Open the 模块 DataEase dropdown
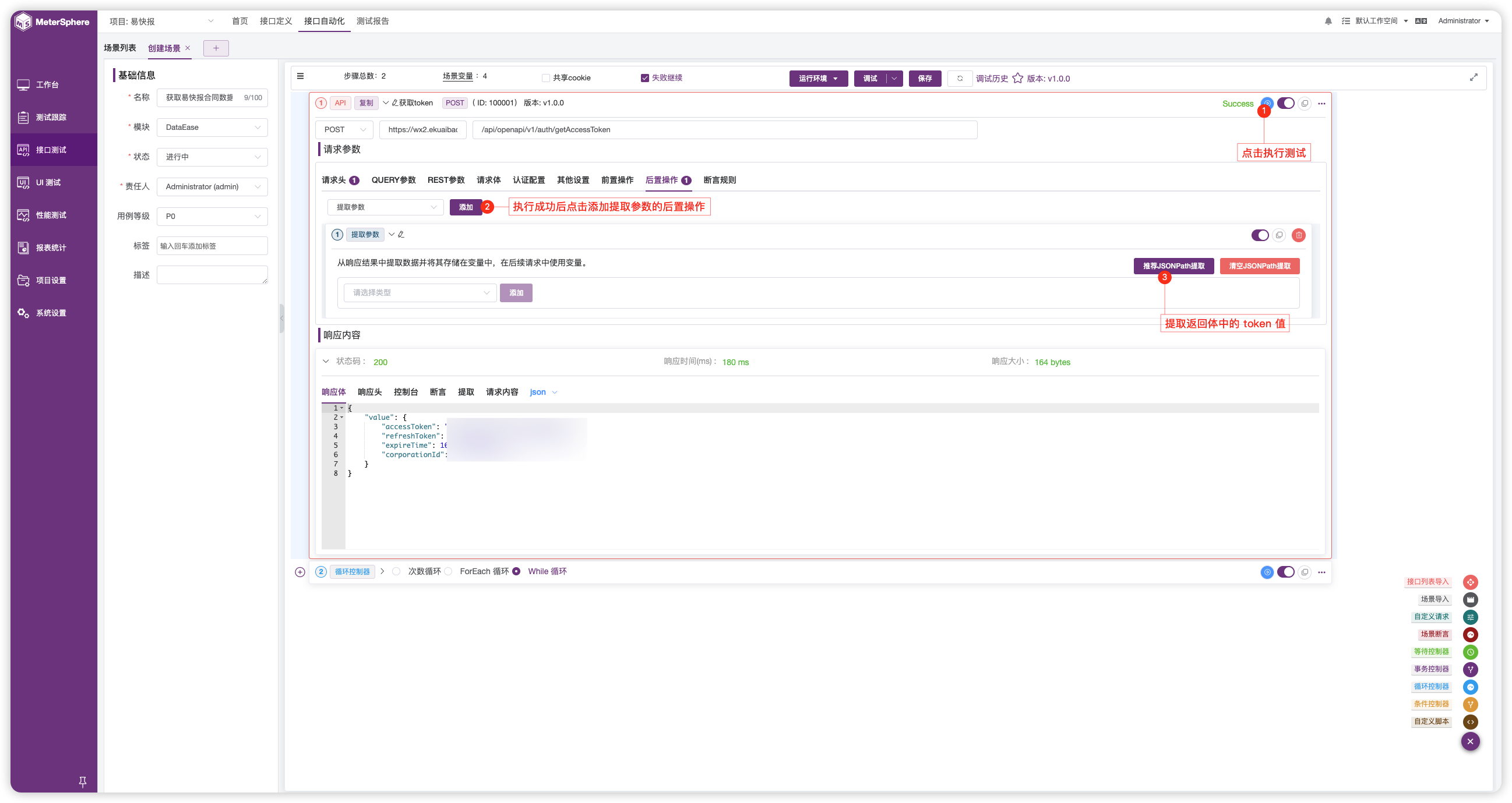Screen dimensions: 1512x803 click(212, 128)
